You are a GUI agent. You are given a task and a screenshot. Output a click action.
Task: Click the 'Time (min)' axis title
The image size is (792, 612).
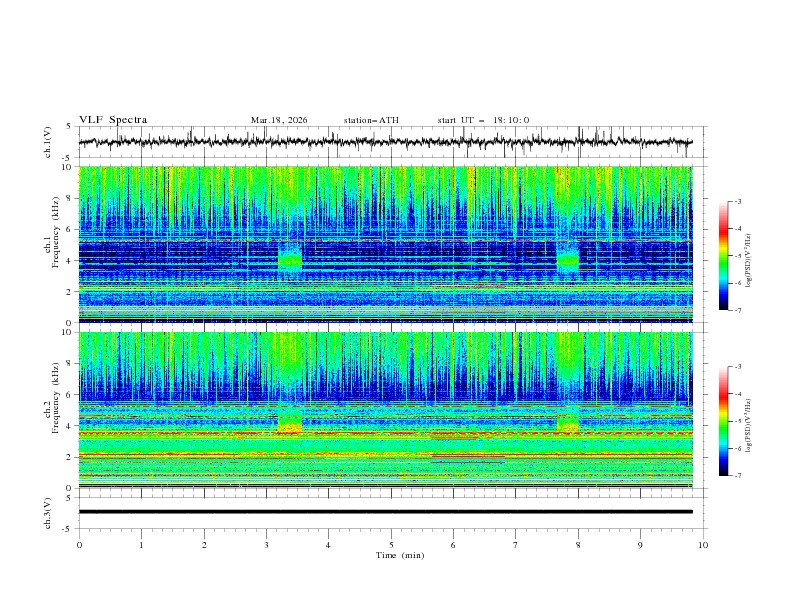coord(400,555)
